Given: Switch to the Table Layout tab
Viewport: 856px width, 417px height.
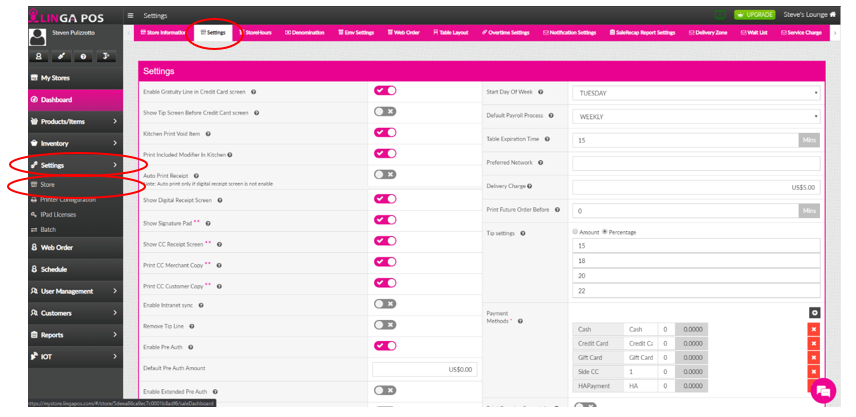Looking at the screenshot, I should [451, 33].
